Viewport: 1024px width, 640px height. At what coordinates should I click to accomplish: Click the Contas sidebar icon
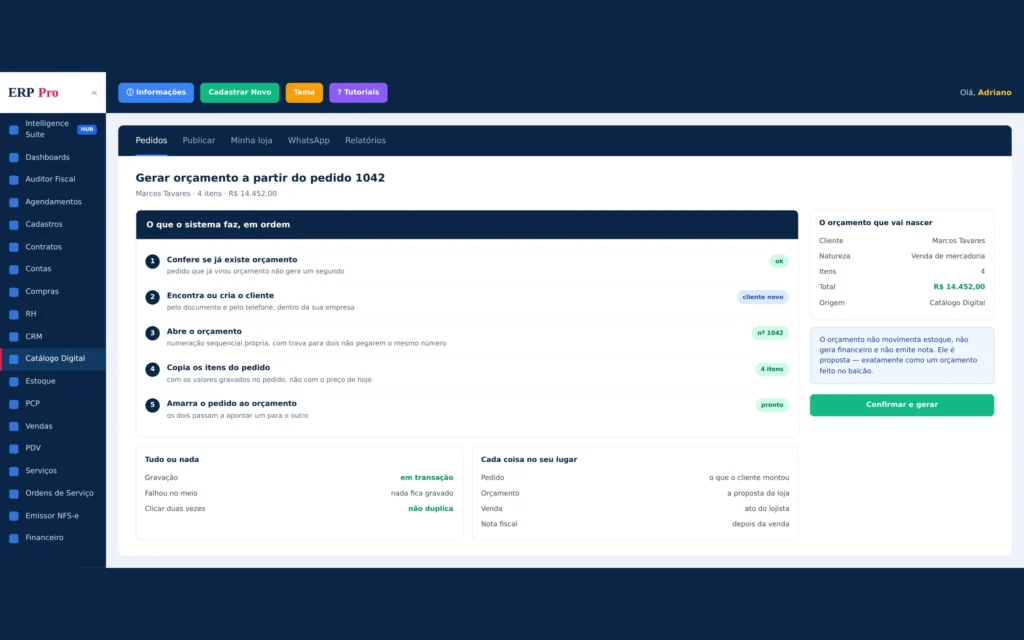click(14, 269)
